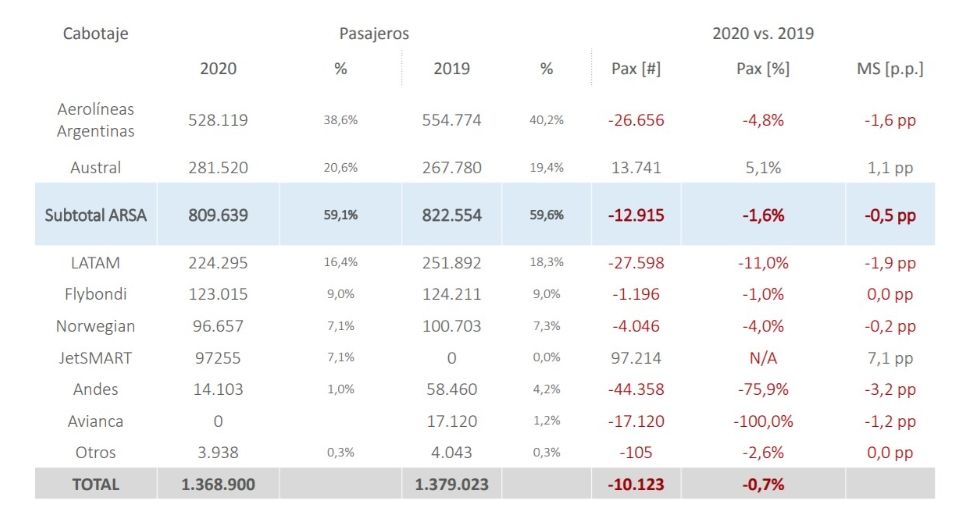
Task: Click the 1.368.900 total passengers cell
Action: click(x=218, y=484)
